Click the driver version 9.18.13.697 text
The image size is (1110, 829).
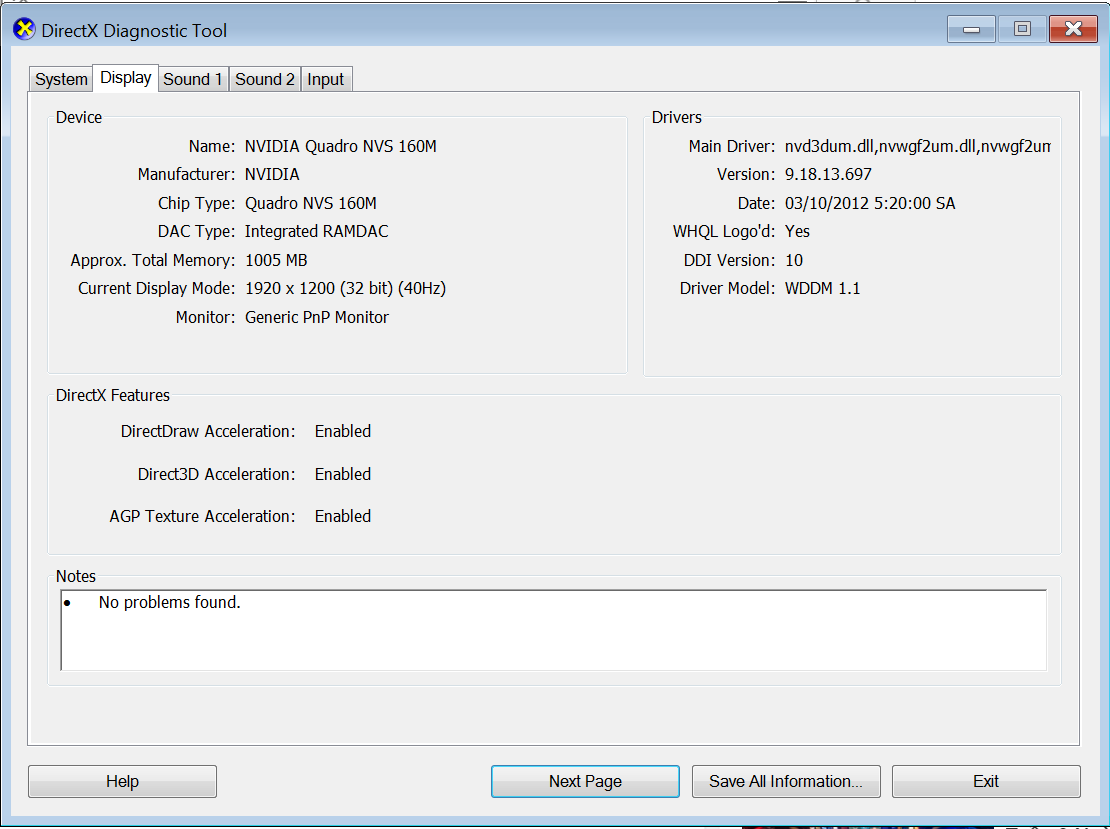coord(828,174)
